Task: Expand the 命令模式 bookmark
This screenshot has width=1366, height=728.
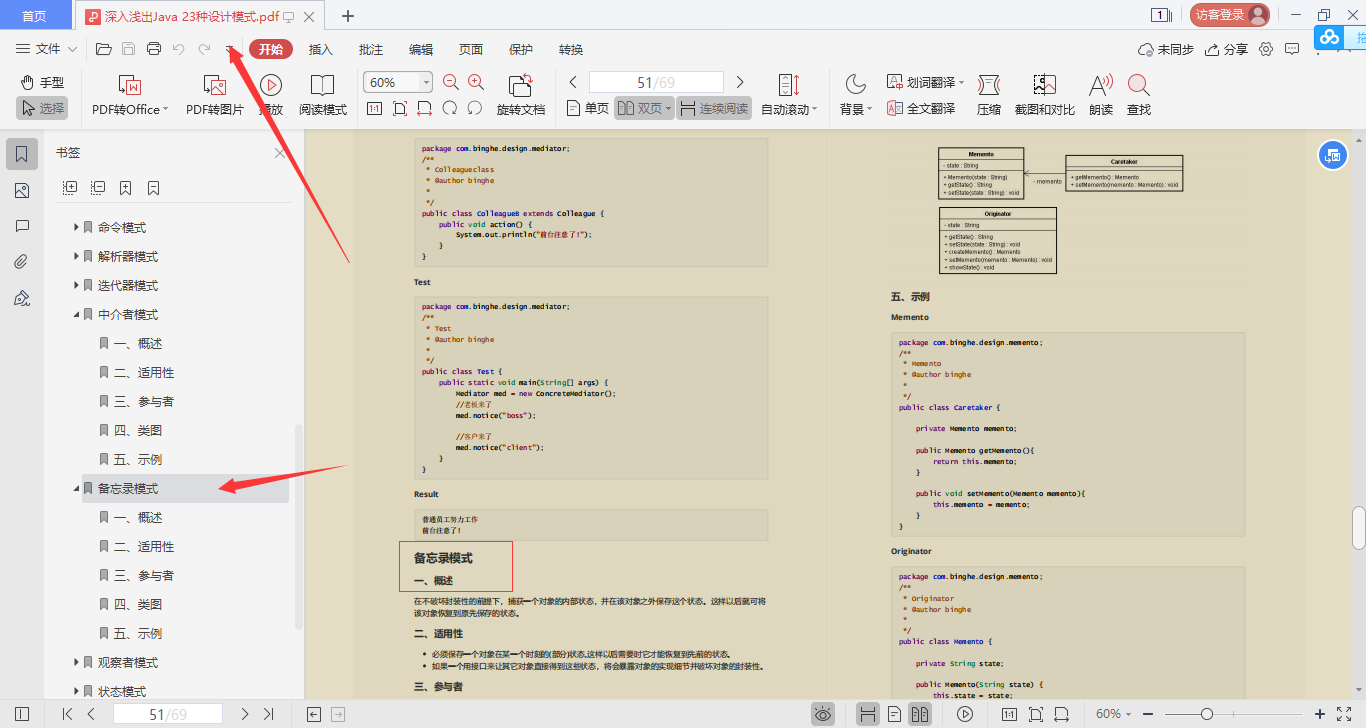Action: click(76, 228)
